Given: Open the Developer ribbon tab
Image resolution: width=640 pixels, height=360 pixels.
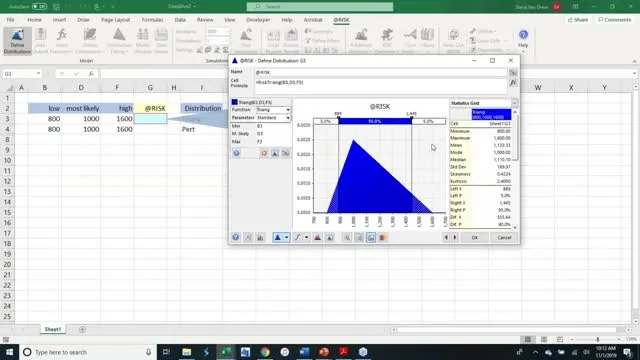Looking at the screenshot, I should 258,20.
